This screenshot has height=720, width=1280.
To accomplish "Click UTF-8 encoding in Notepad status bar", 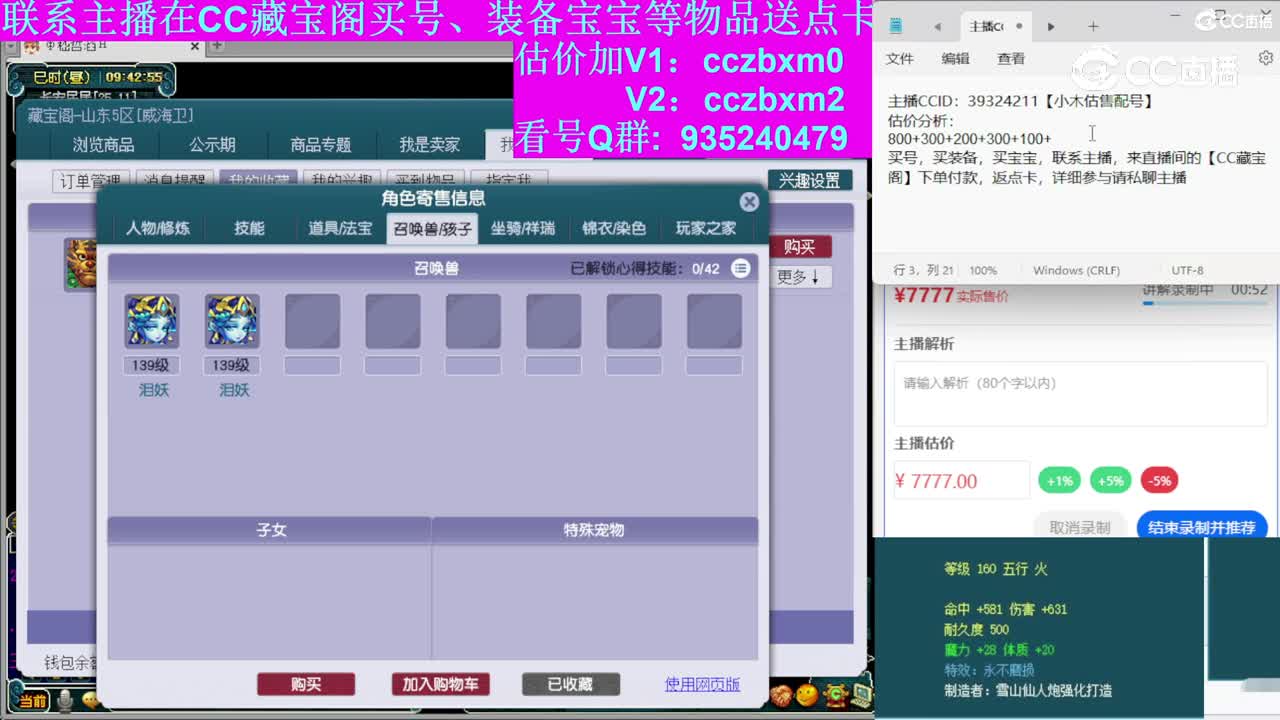I will (1187, 270).
